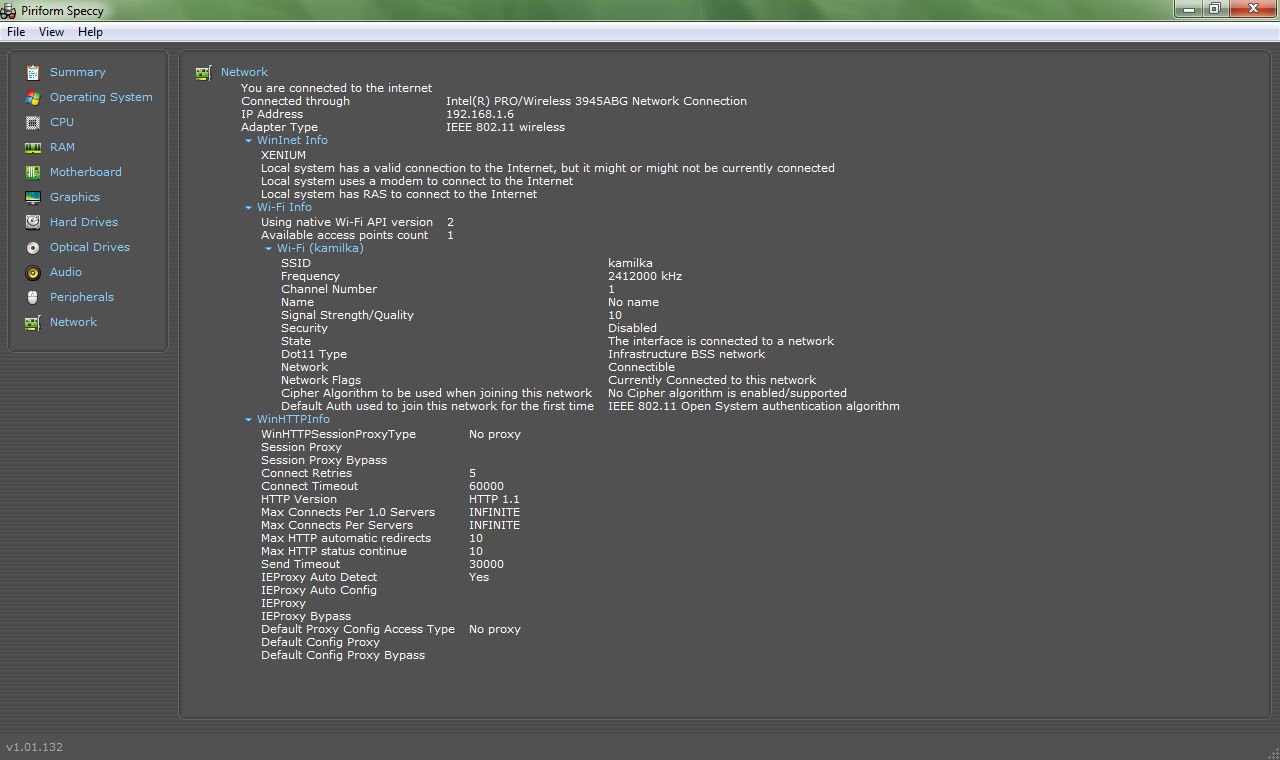1280x760 pixels.
Task: Open the Help menu
Action: click(x=90, y=32)
